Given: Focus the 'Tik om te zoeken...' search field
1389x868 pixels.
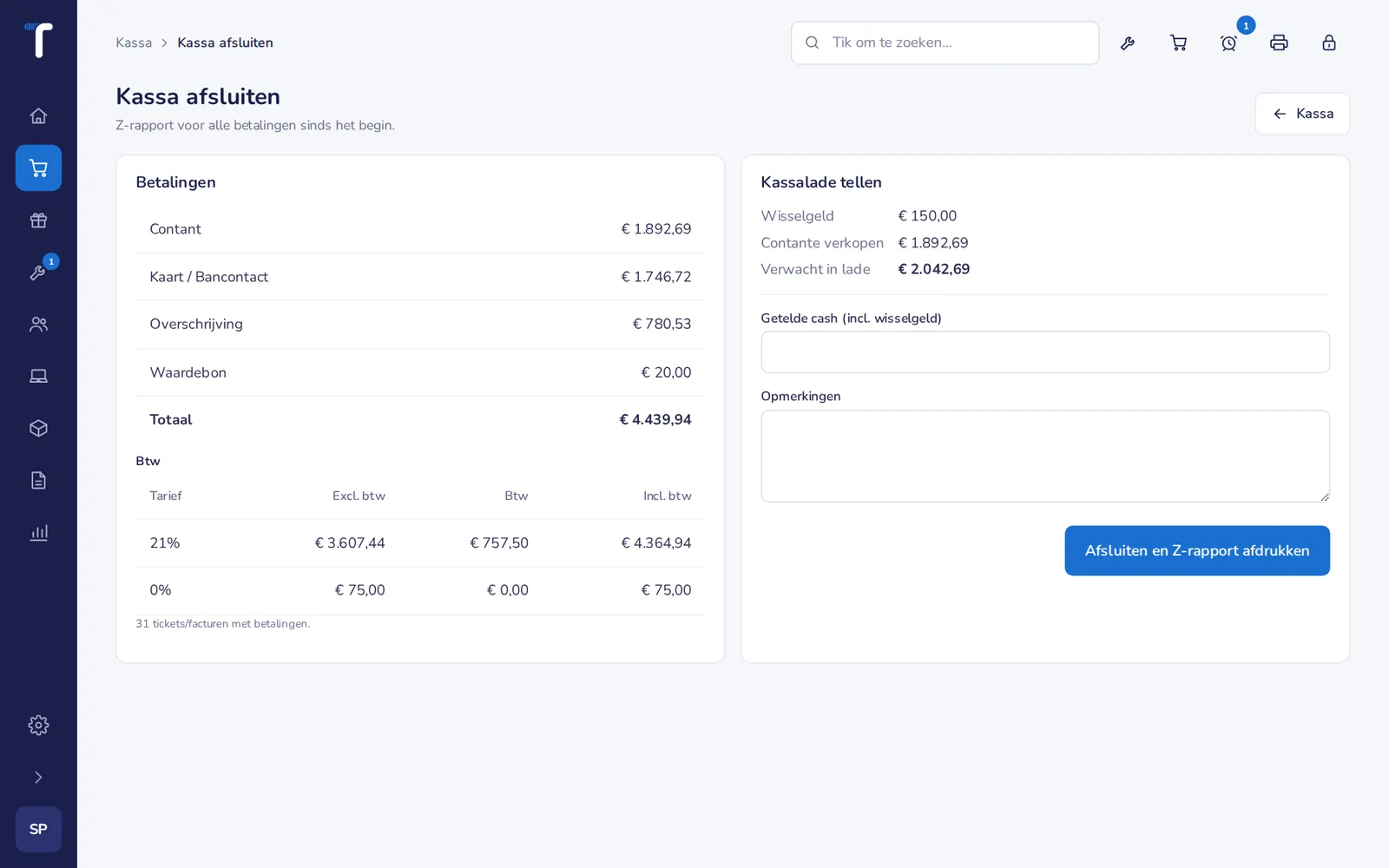Looking at the screenshot, I should (x=945, y=43).
